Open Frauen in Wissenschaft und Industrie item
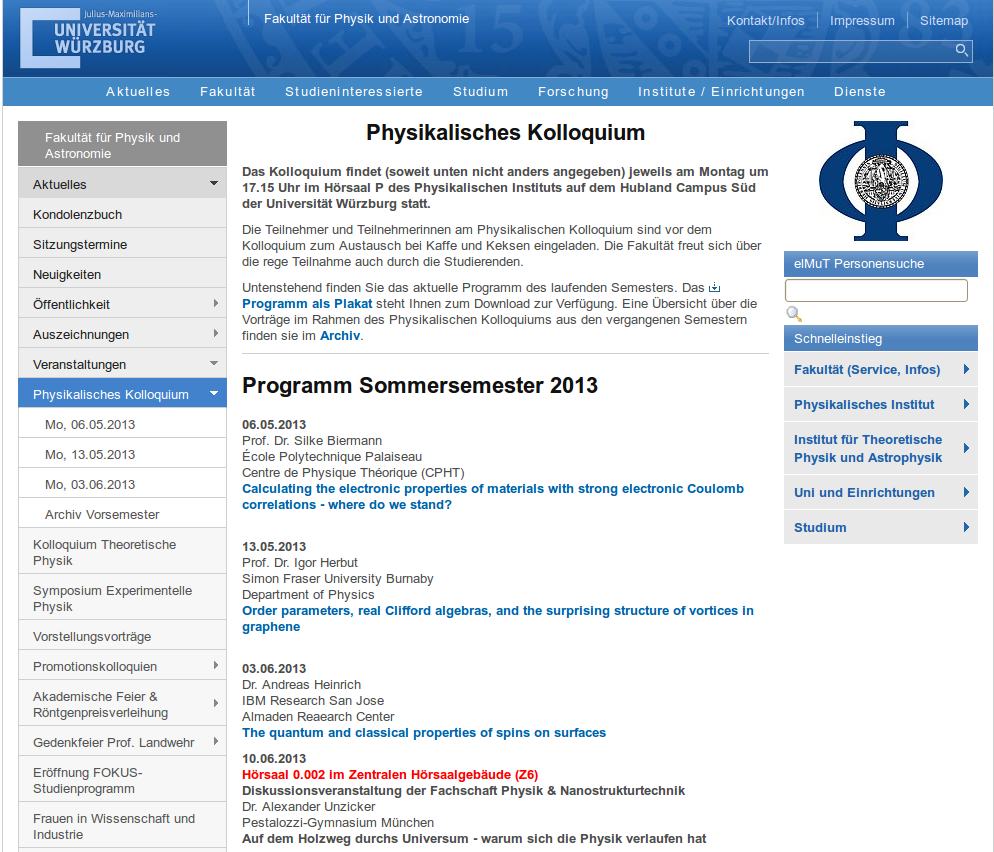 [x=122, y=826]
